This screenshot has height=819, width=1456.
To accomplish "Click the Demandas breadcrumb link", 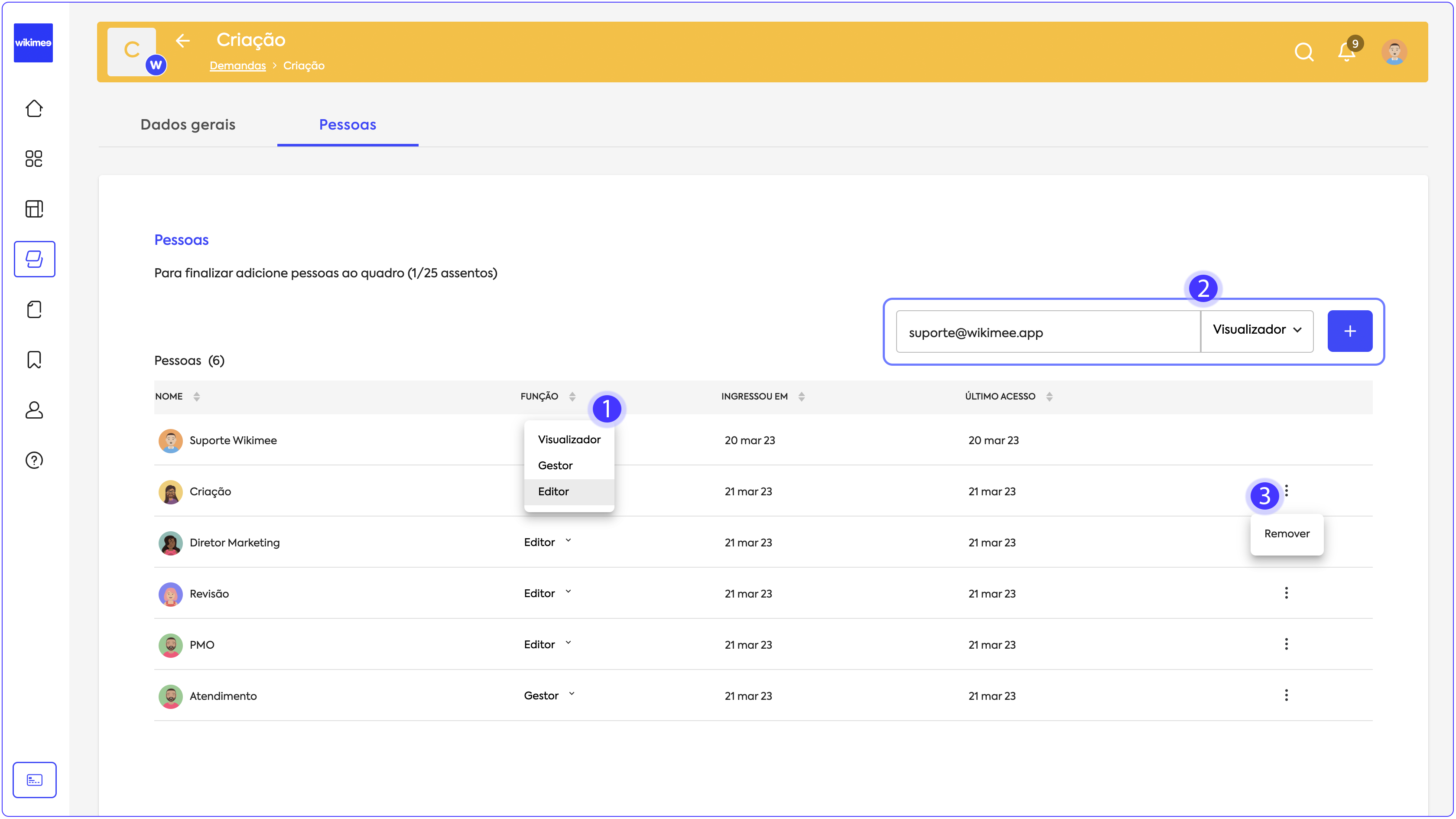I will pyautogui.click(x=237, y=65).
